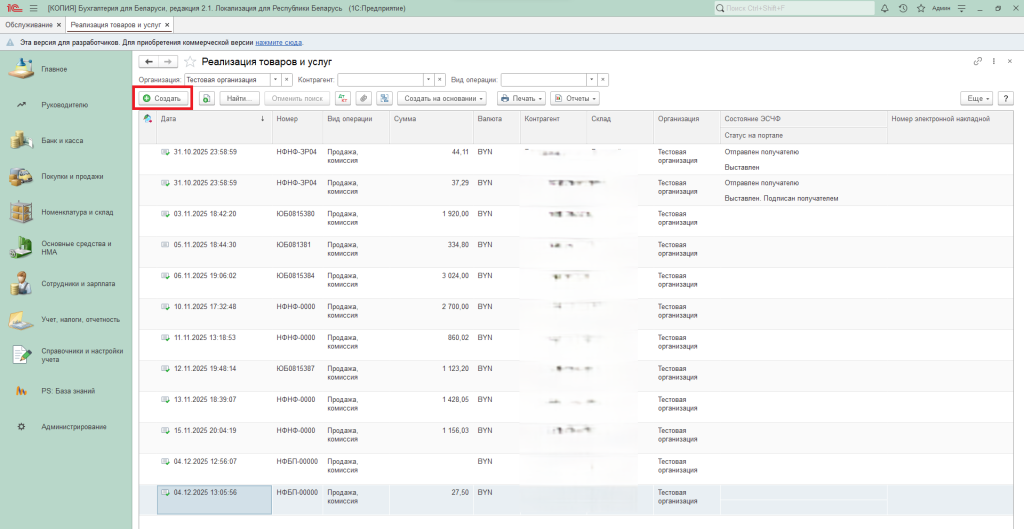Click the нажмите сюда link
The height and width of the screenshot is (529, 1024).
[x=279, y=43]
